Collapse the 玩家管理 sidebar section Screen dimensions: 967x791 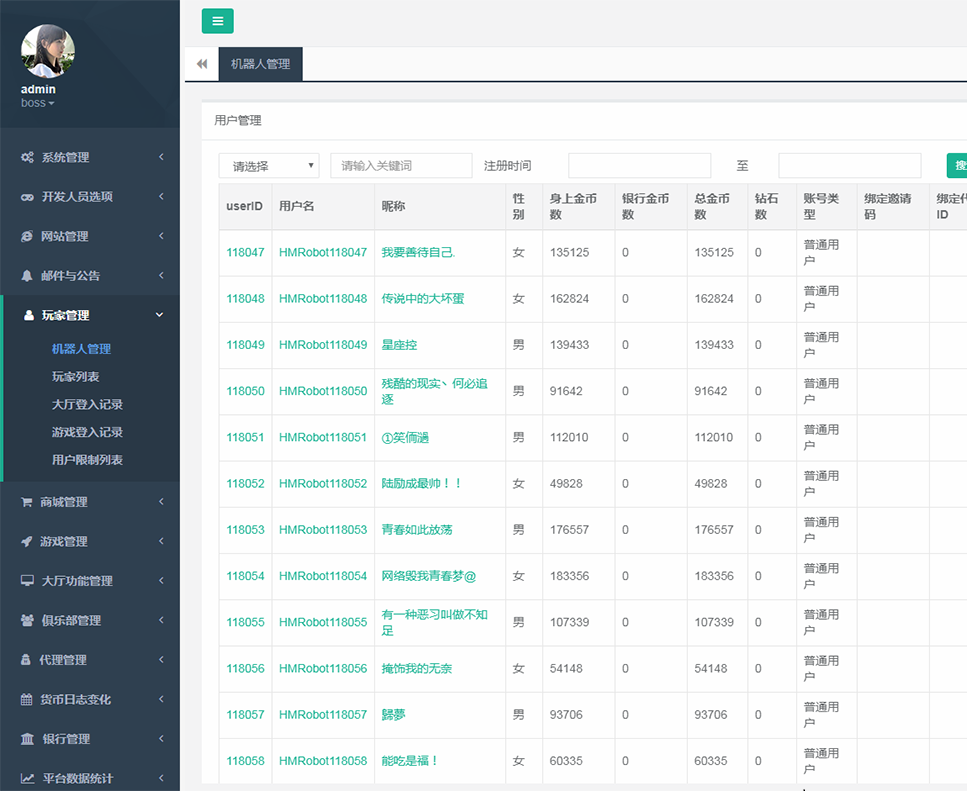click(x=90, y=315)
